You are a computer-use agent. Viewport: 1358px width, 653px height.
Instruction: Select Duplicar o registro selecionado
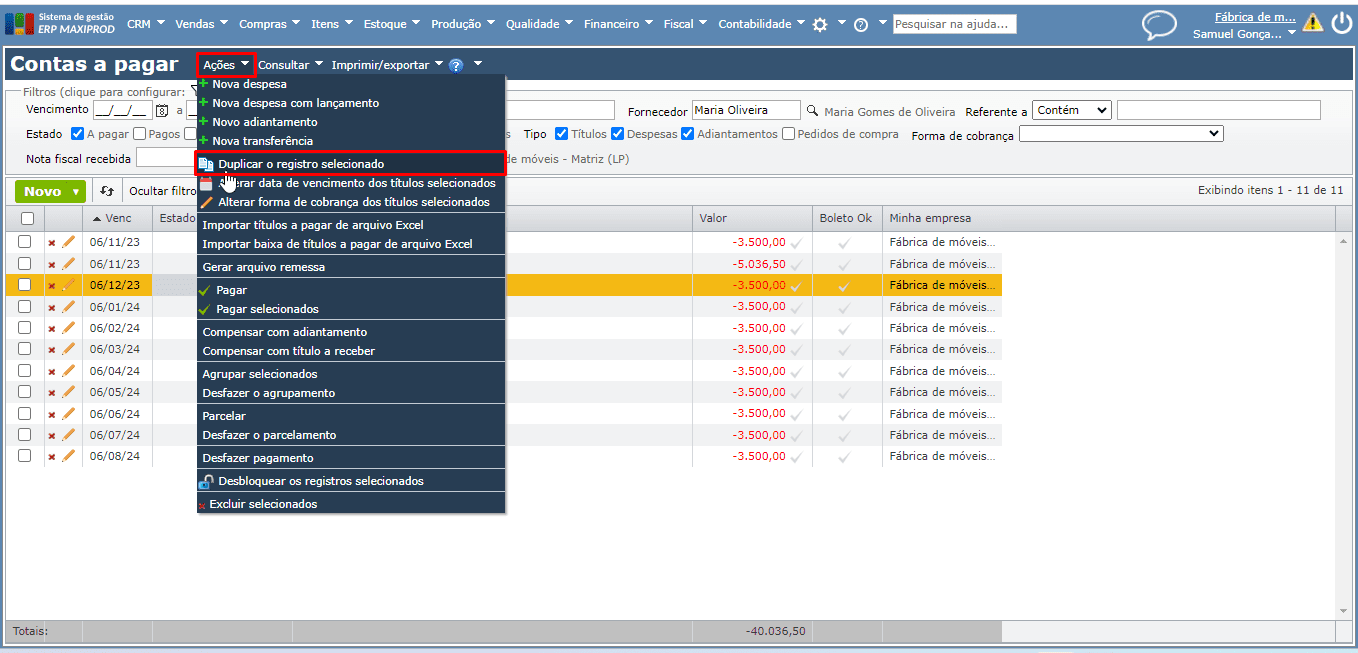pyautogui.click(x=300, y=164)
